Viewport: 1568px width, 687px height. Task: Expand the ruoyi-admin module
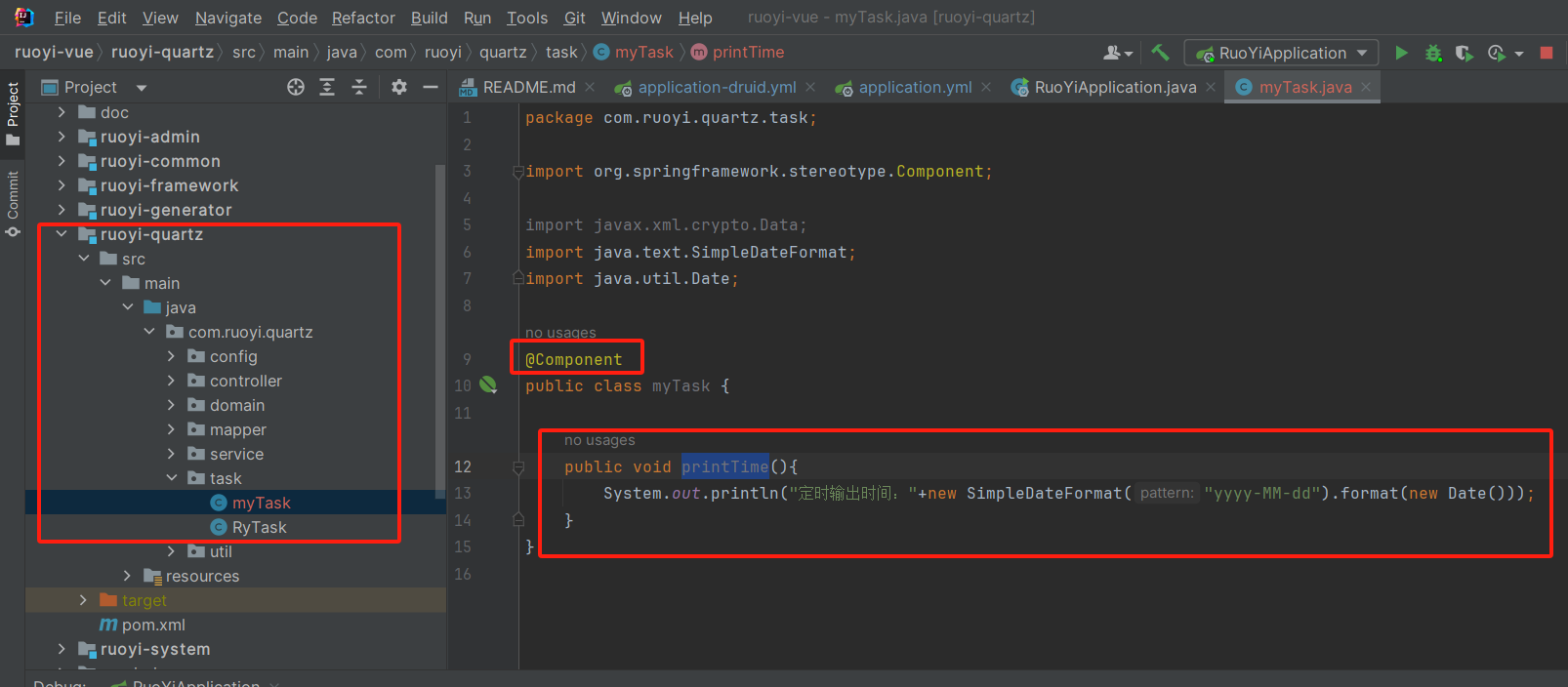pyautogui.click(x=62, y=137)
